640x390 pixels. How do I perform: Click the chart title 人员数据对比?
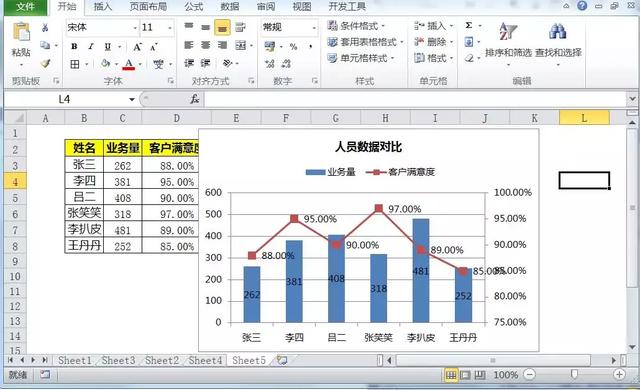[x=368, y=147]
